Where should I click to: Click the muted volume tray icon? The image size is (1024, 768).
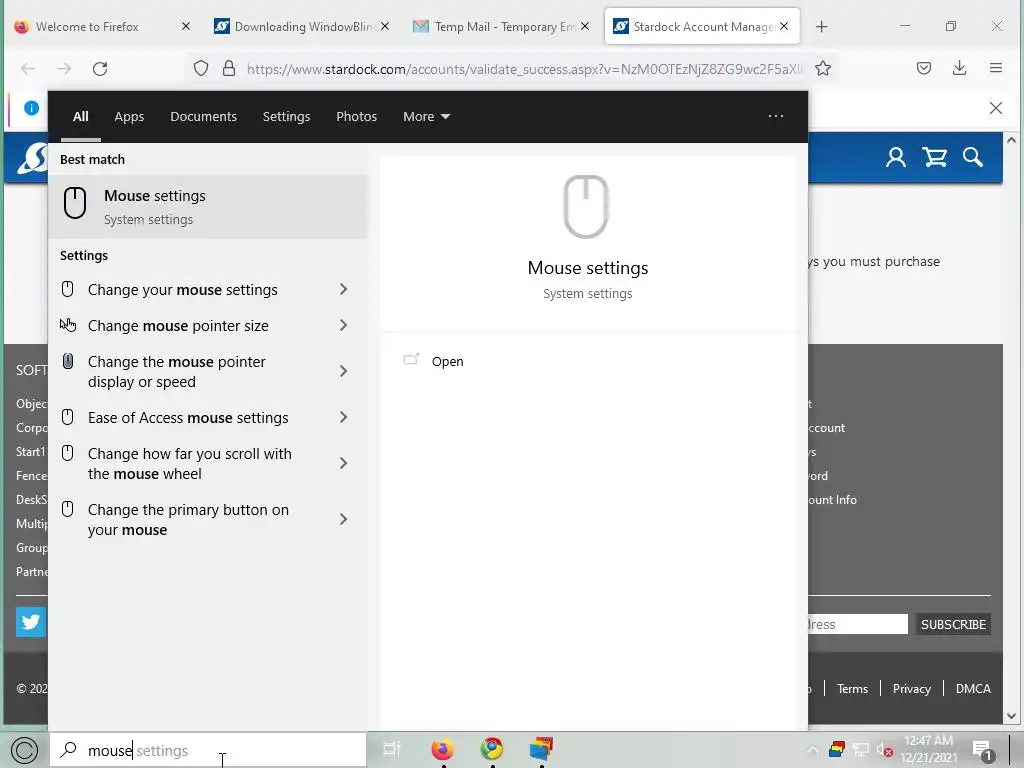click(884, 750)
